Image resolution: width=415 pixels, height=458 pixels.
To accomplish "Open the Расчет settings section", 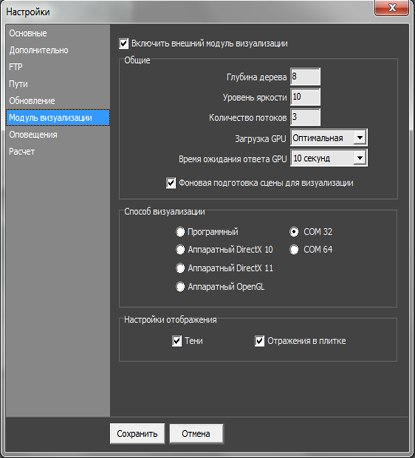I will click(22, 152).
